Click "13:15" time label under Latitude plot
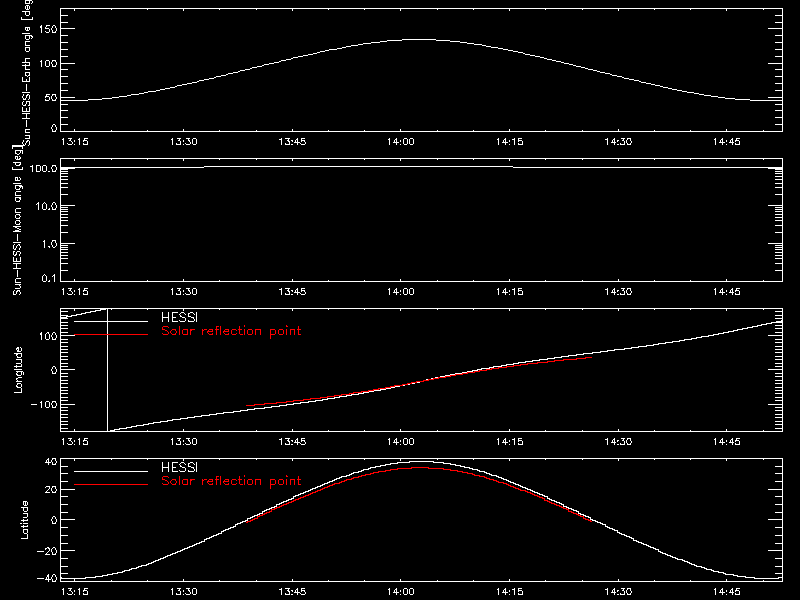Viewport: 800px width, 600px height. (x=74, y=592)
